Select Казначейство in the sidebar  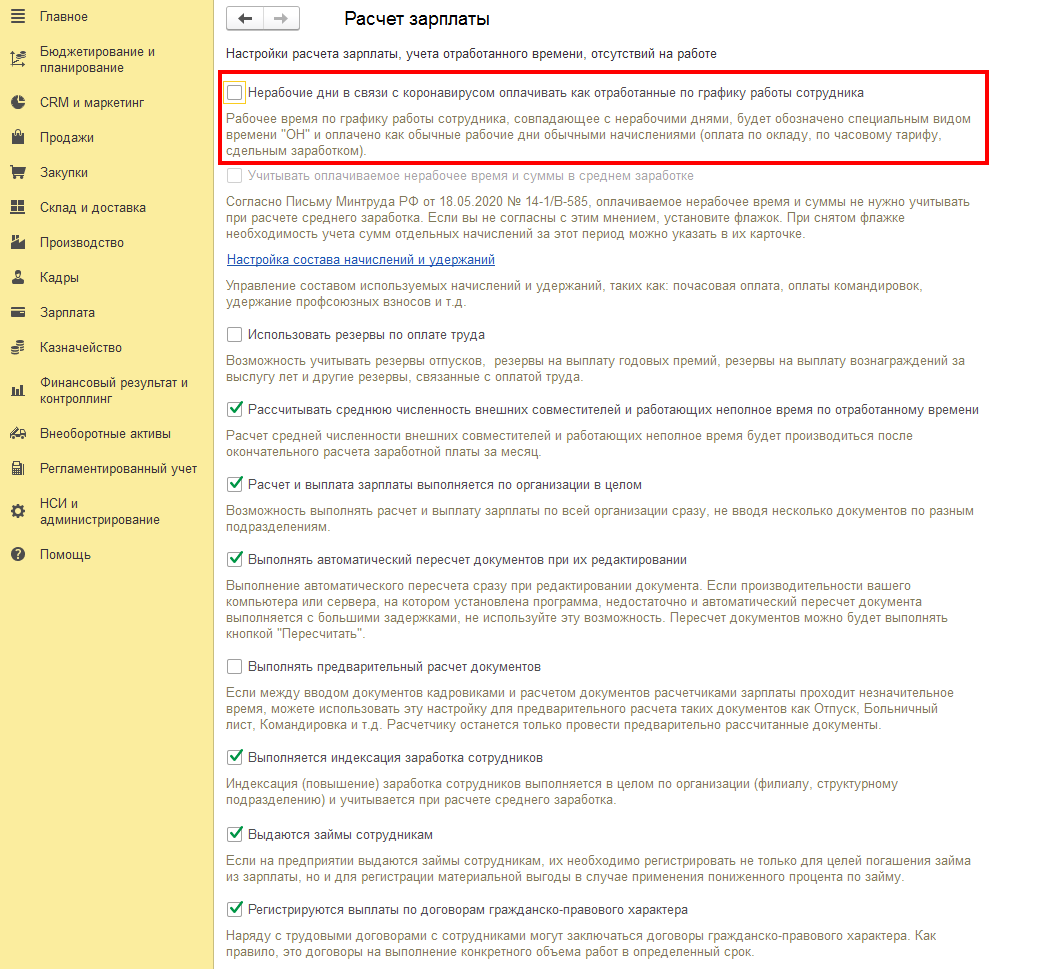[x=81, y=347]
